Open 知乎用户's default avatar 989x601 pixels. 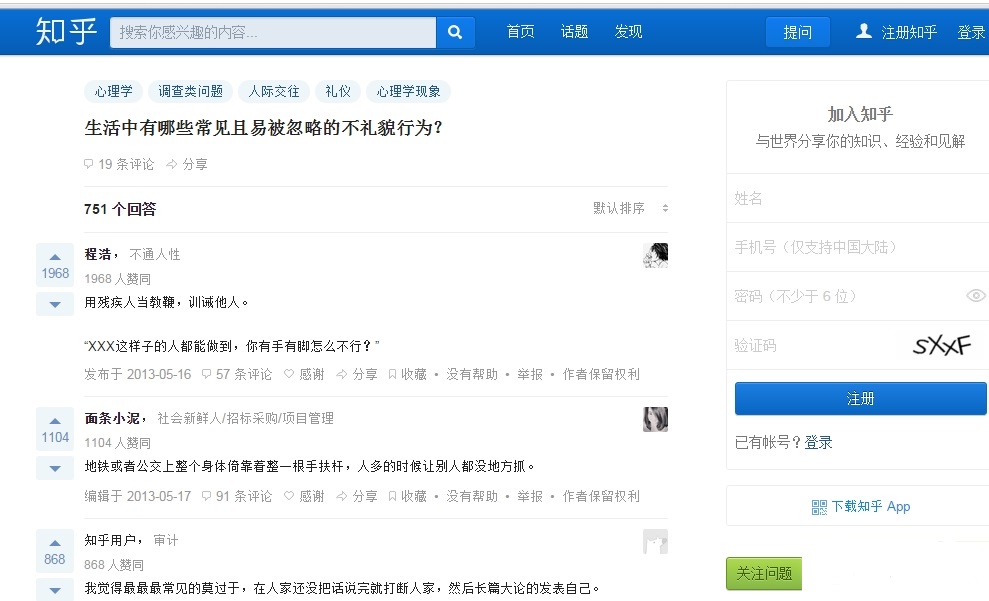point(655,542)
